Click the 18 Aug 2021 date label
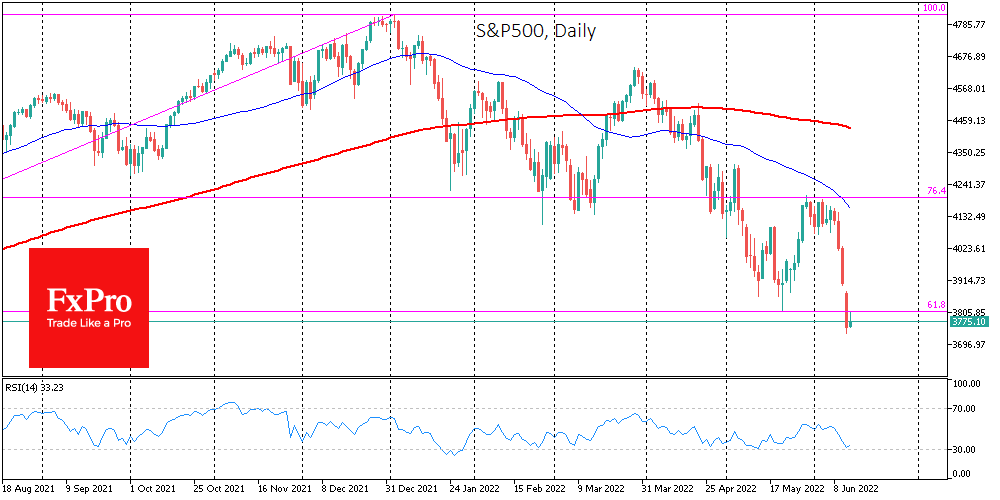The width and height of the screenshot is (1000, 500). [x=27, y=491]
